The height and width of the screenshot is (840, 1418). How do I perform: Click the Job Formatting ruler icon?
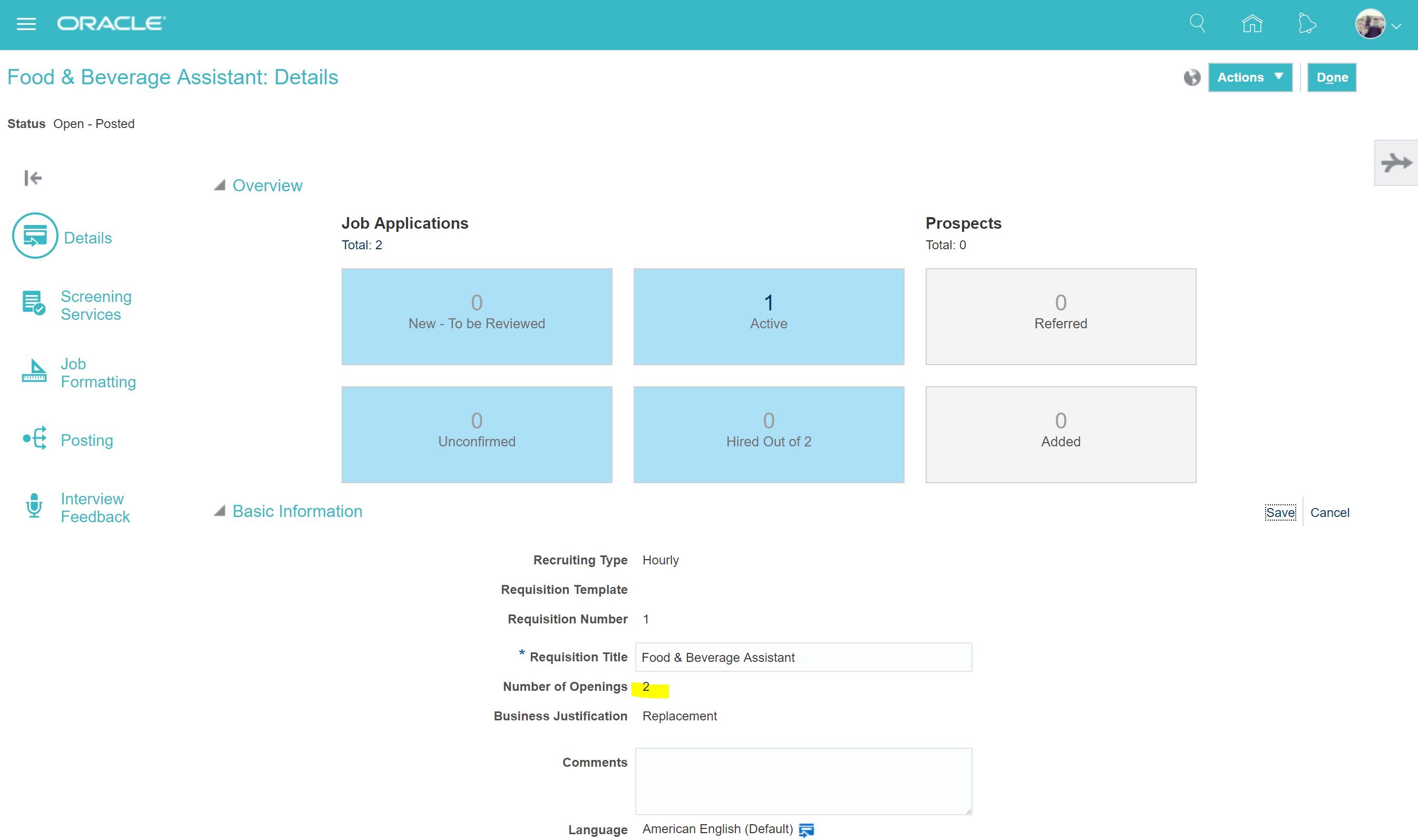(x=34, y=370)
